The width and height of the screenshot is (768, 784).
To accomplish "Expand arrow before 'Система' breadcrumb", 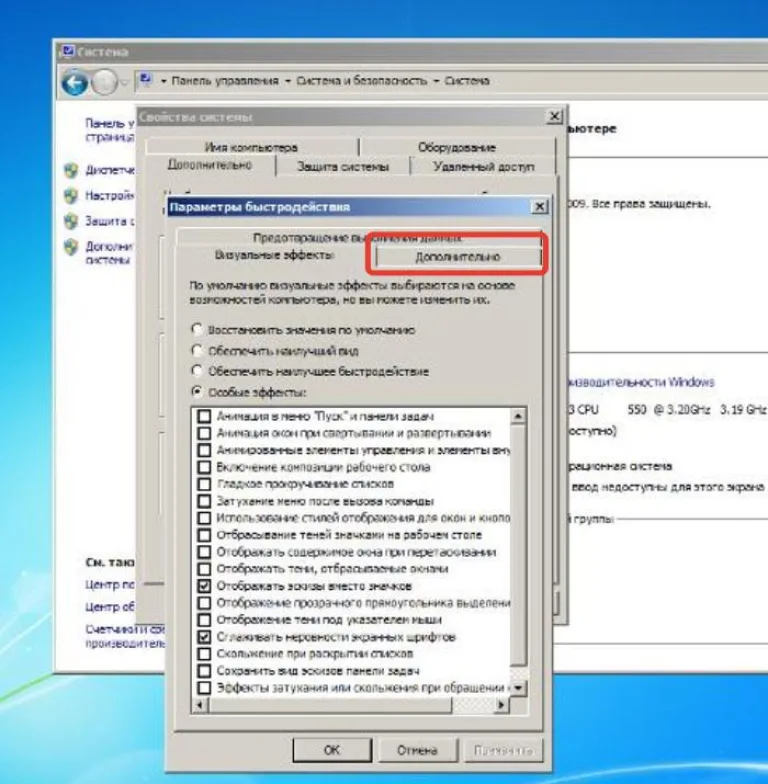I will pyautogui.click(x=436, y=81).
